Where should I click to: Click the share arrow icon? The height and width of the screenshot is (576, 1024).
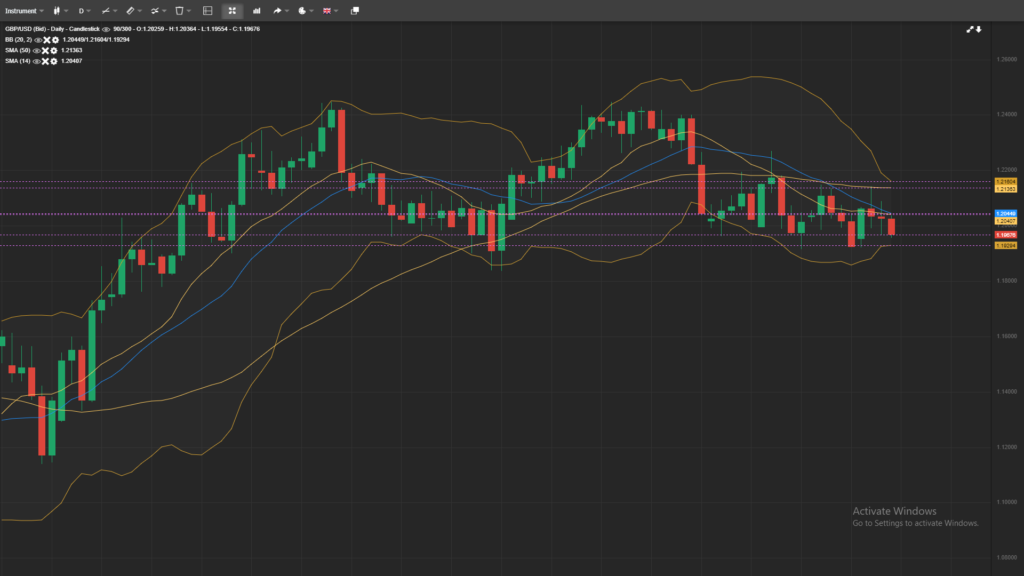click(277, 11)
